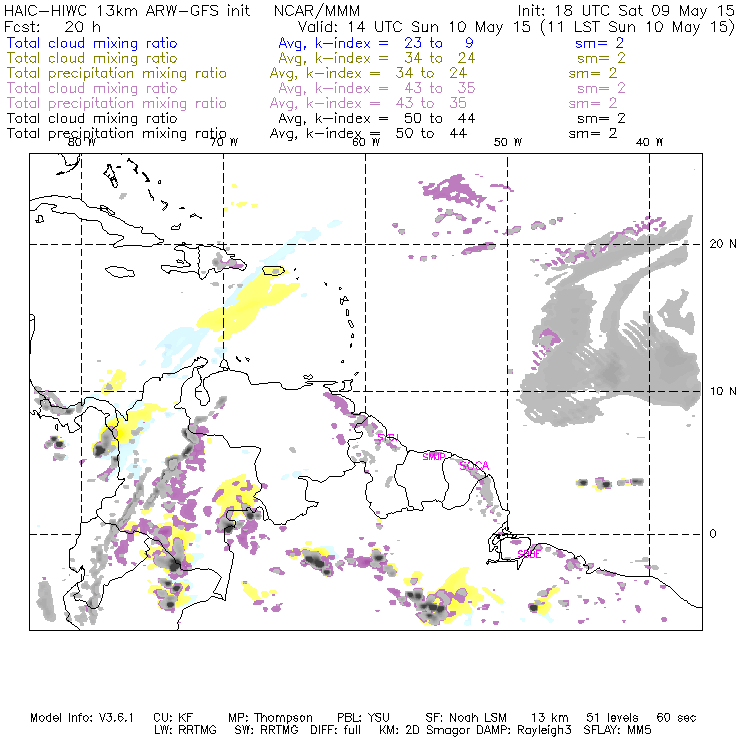The height and width of the screenshot is (740, 740).
Task: Click the LW: RRTMG label
Action: 185,730
